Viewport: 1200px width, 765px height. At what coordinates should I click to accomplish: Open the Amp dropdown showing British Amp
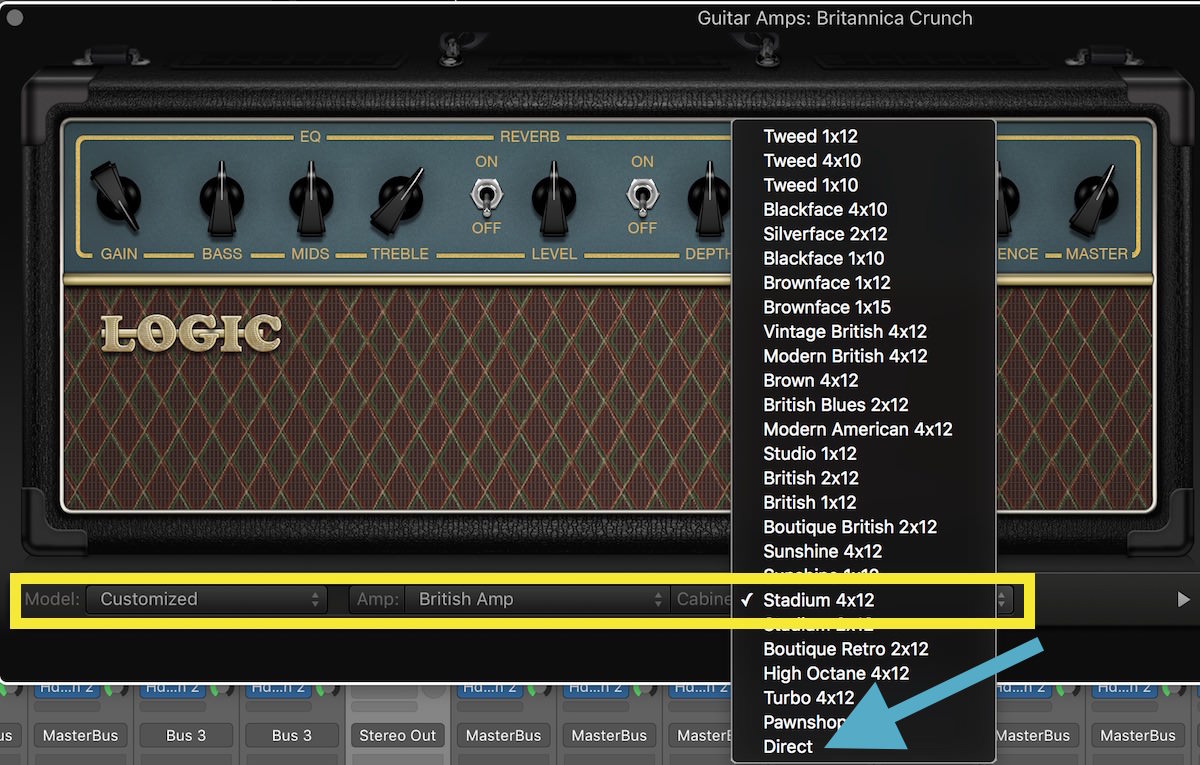point(536,600)
